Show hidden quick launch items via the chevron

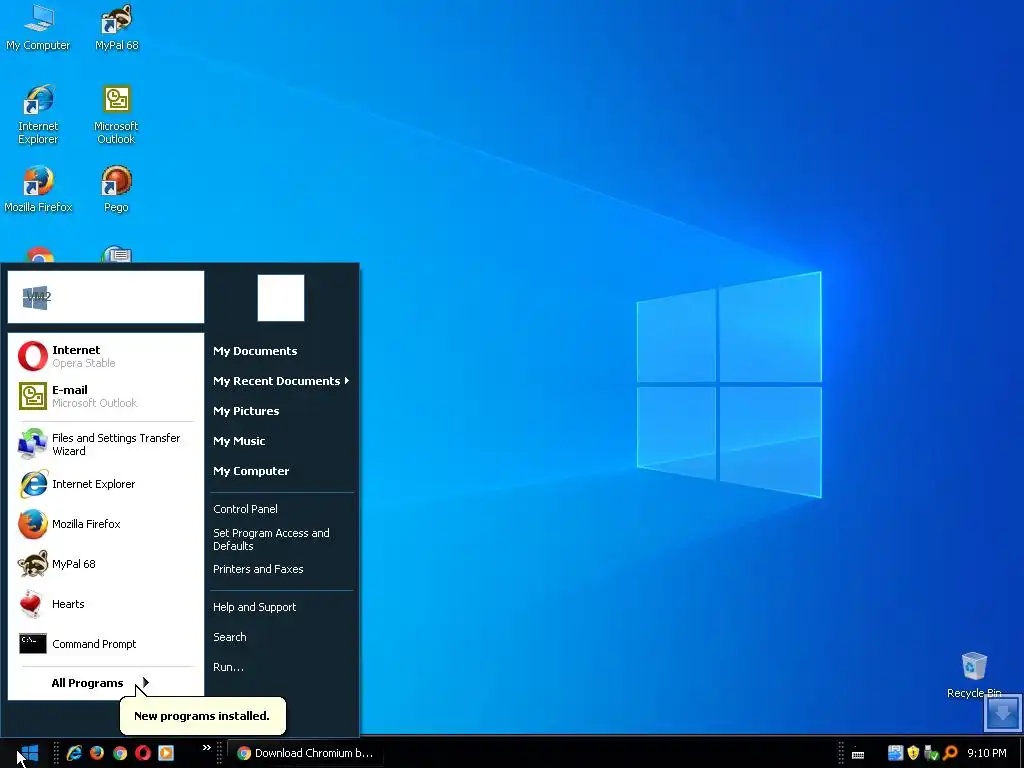click(x=206, y=748)
